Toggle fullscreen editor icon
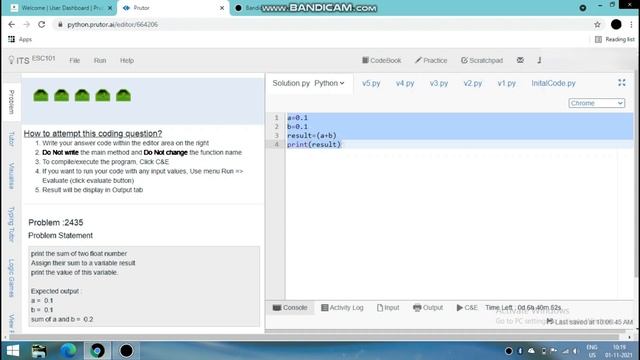 [622, 82]
